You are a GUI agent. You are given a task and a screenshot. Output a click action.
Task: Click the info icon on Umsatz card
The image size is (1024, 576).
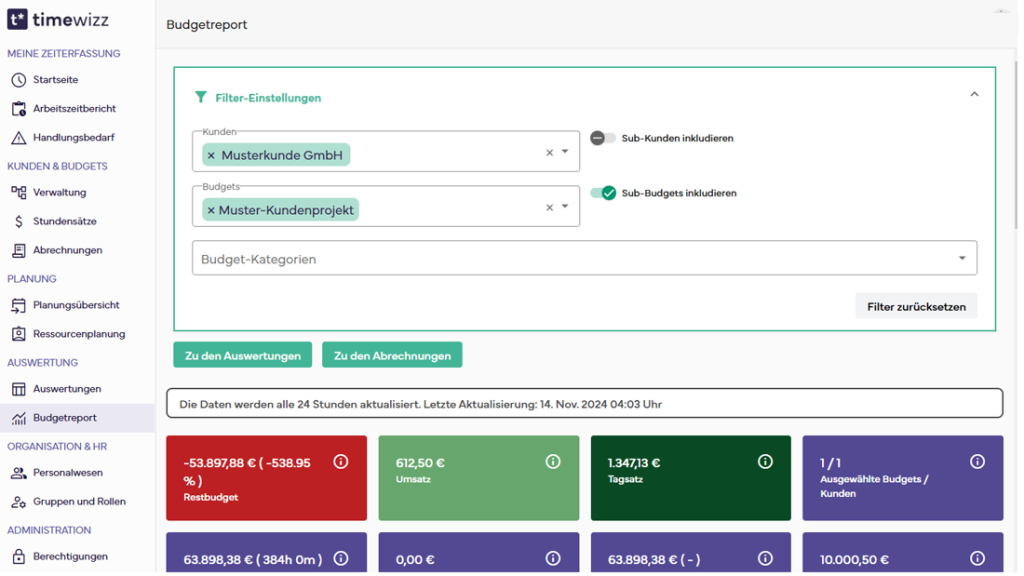pos(554,461)
